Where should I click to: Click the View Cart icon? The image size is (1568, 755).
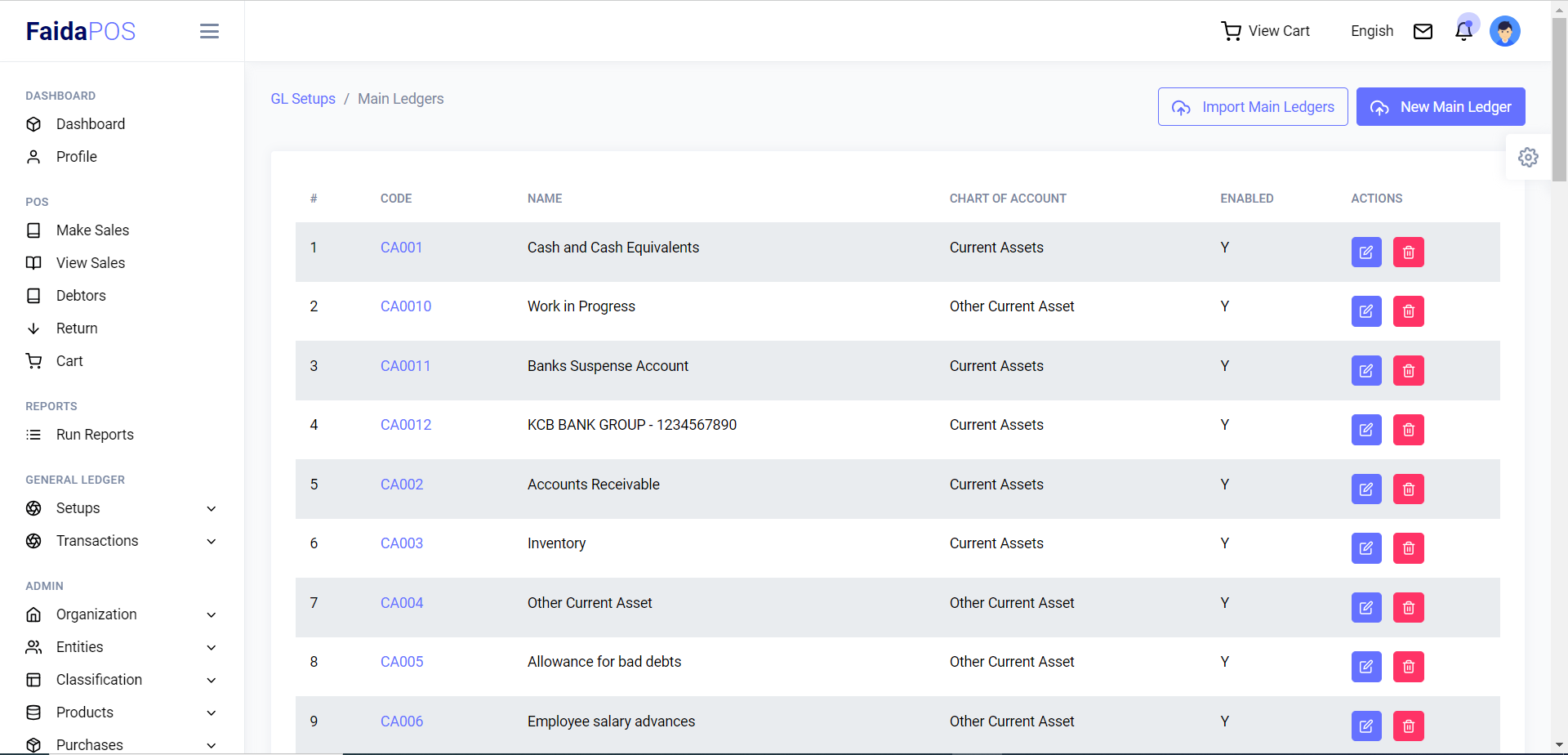pos(1231,31)
